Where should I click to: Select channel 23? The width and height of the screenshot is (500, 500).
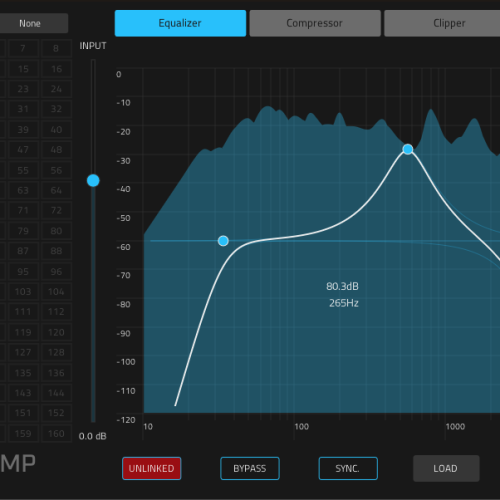click(x=23, y=89)
